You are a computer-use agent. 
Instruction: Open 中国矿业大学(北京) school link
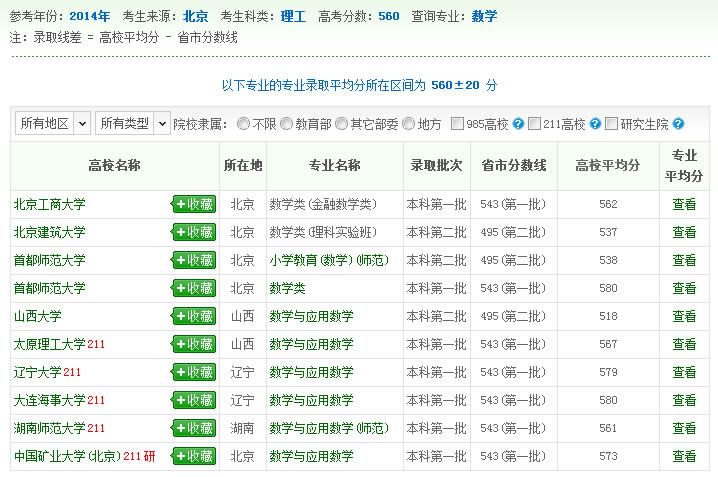[67, 456]
